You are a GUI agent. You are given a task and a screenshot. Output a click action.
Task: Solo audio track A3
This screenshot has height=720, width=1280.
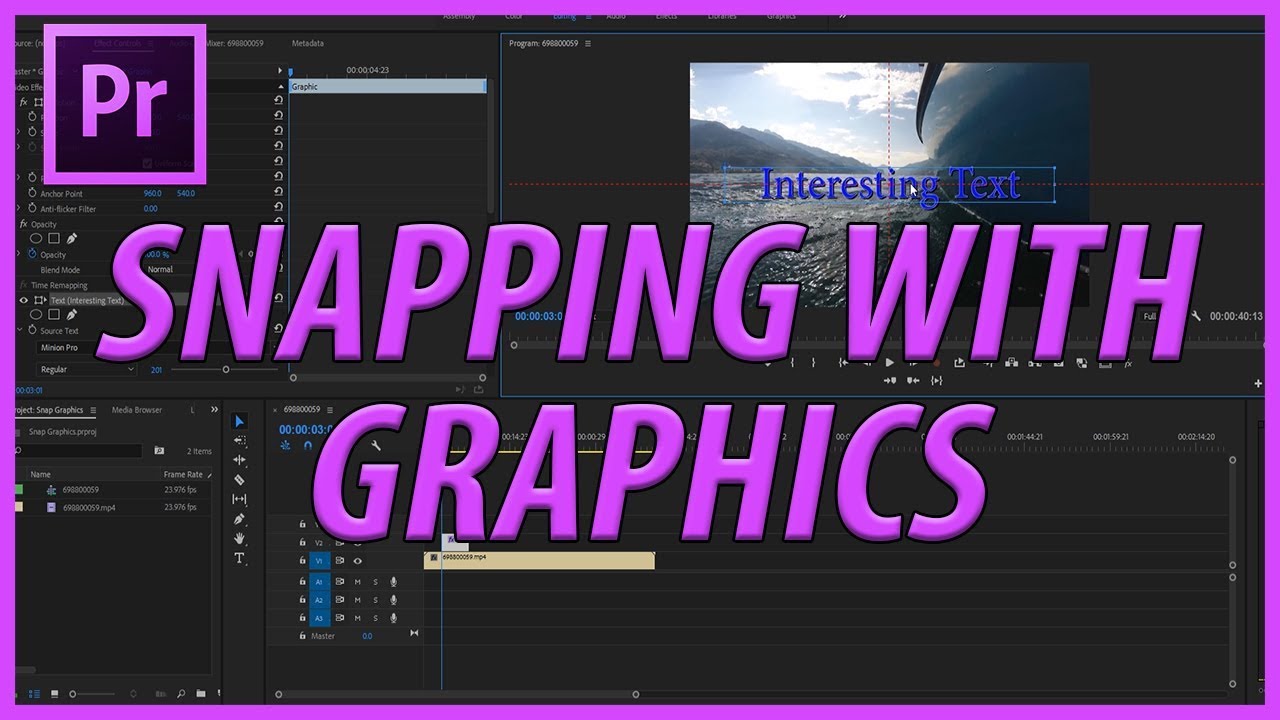374,616
